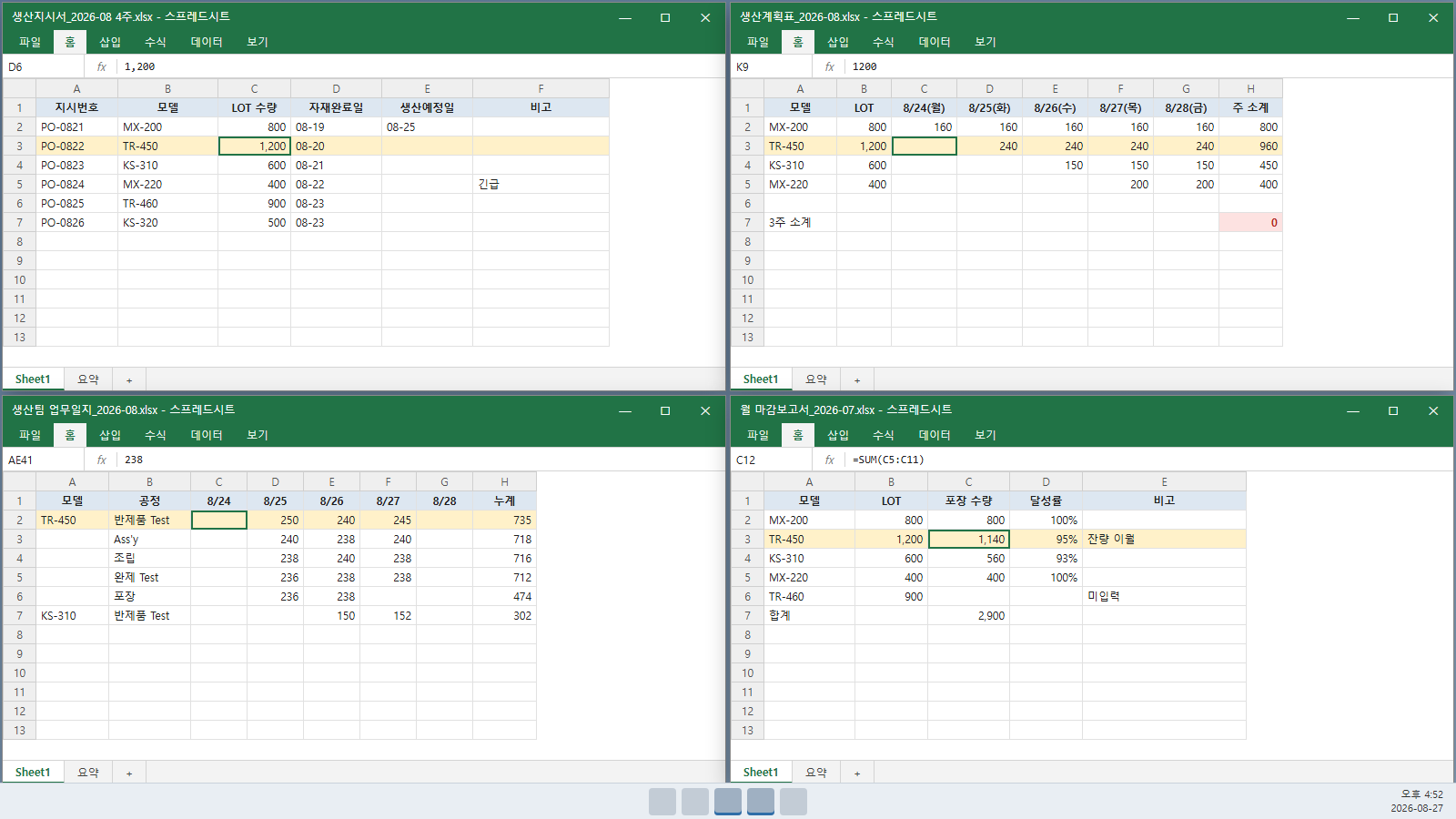Select the red-highlighted 0 cell in 생산계획표
The image size is (1456, 819).
click(x=1250, y=222)
